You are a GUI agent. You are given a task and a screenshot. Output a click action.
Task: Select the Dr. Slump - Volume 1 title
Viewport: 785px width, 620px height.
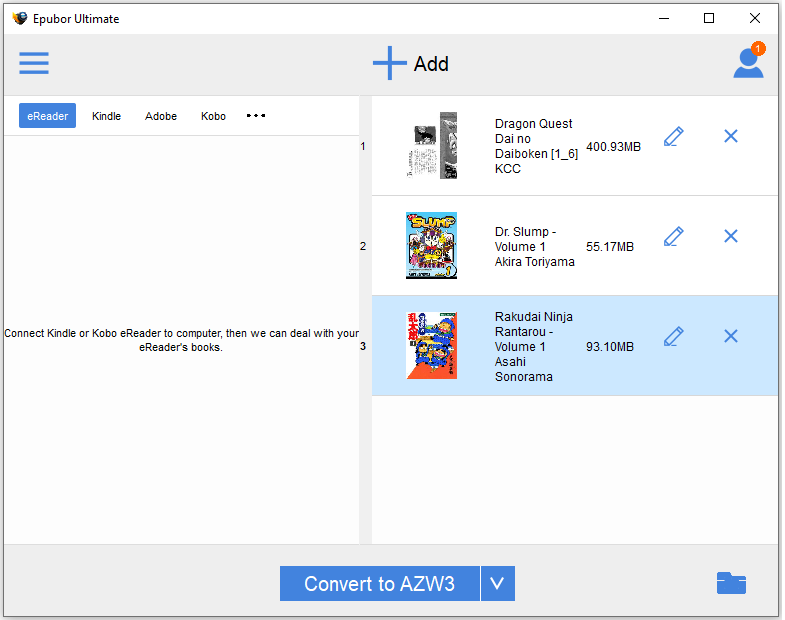[525, 239]
